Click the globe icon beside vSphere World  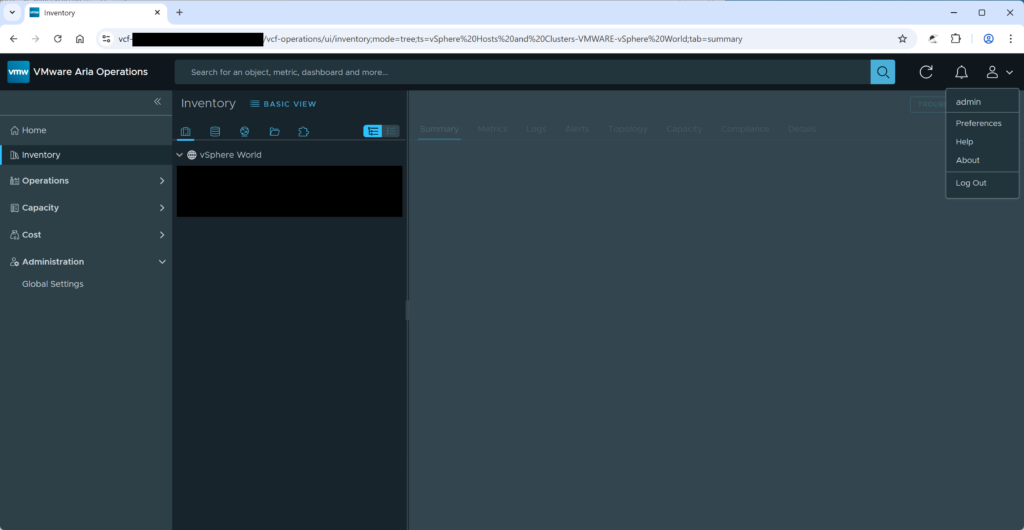(x=191, y=155)
